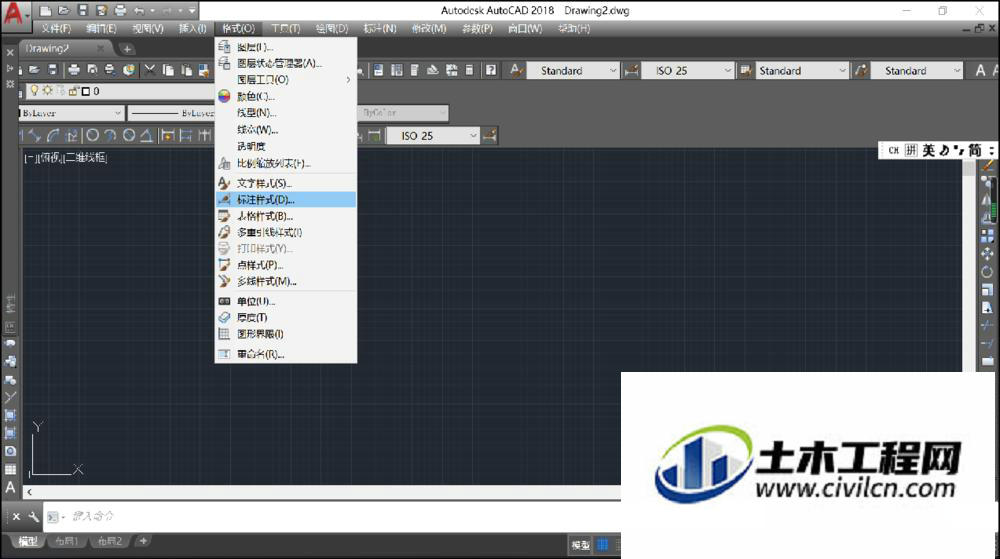1000x559 pixels.
Task: Click the Print icon in standard toolbar
Action: click(x=74, y=70)
